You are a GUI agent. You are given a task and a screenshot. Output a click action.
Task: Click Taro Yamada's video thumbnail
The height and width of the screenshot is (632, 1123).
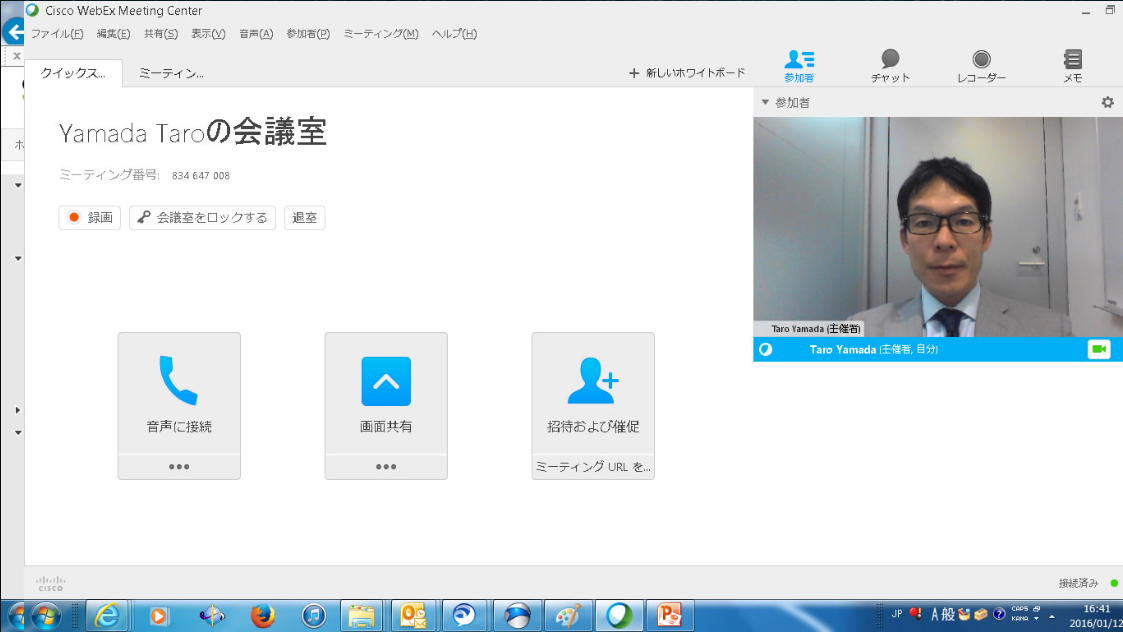click(x=938, y=226)
